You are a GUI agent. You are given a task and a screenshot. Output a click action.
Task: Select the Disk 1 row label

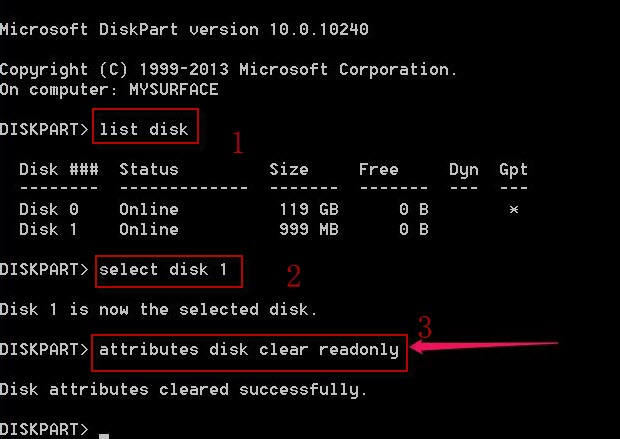tap(48, 230)
